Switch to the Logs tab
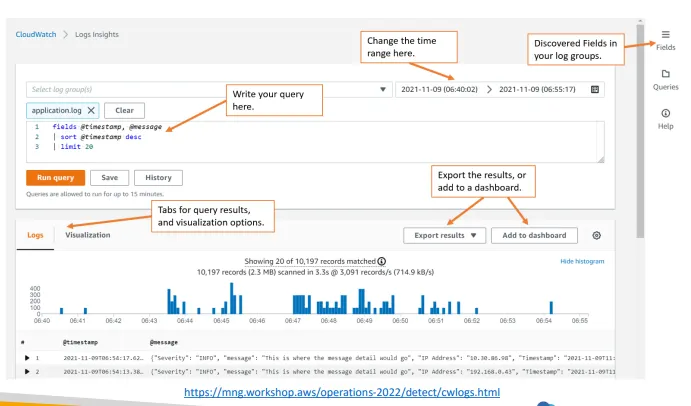The width and height of the screenshot is (691, 406). (35, 235)
